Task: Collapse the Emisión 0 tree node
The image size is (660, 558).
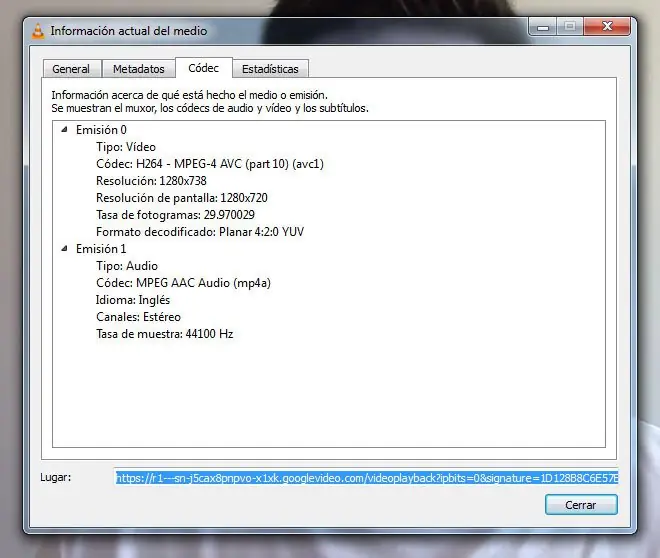Action: coord(64,130)
